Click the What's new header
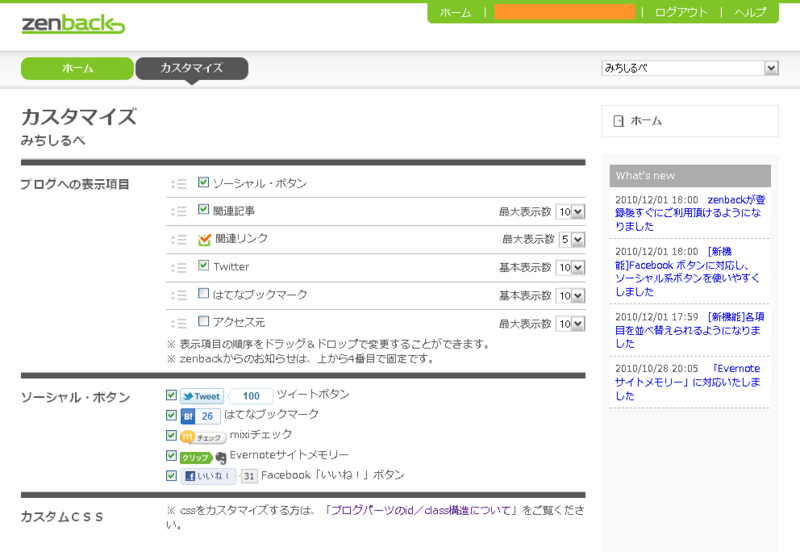The image size is (800, 552). (x=690, y=175)
